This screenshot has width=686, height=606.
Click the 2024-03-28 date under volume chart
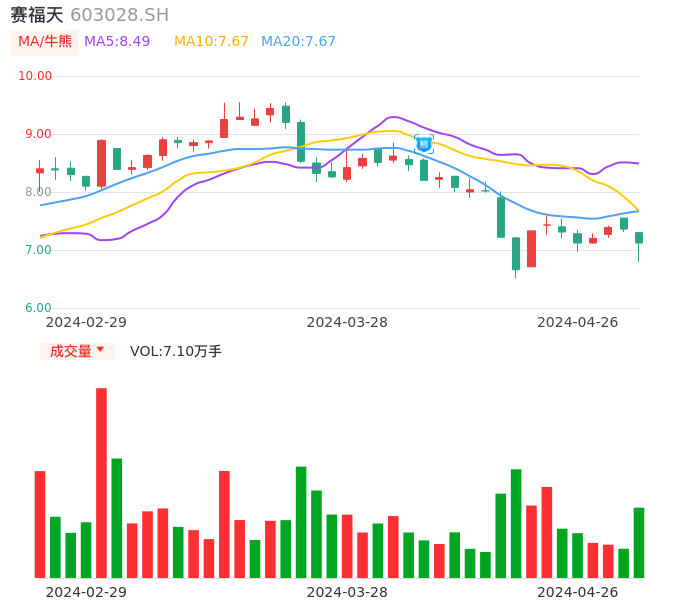(347, 592)
